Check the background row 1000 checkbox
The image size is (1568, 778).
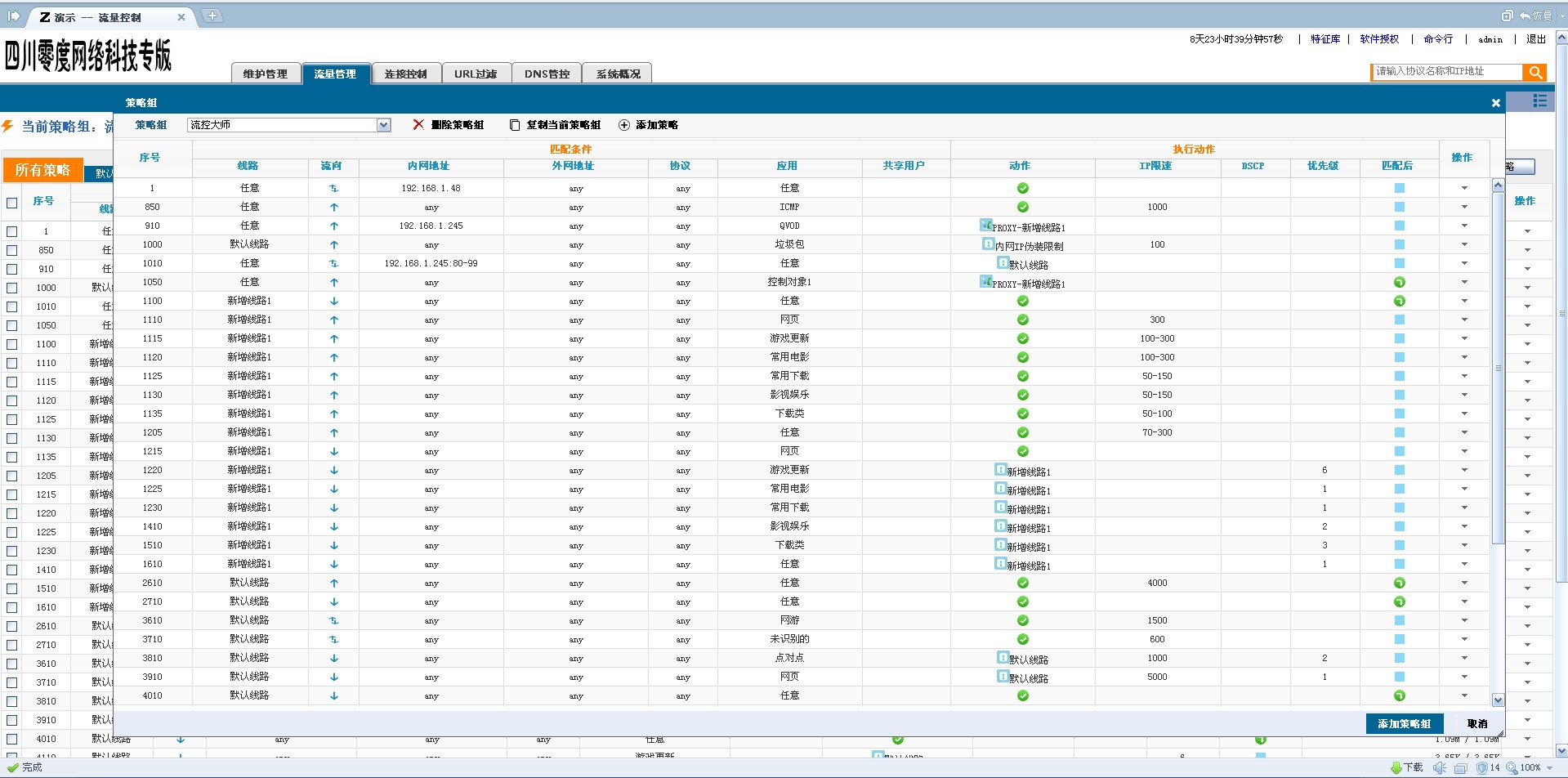(11, 288)
